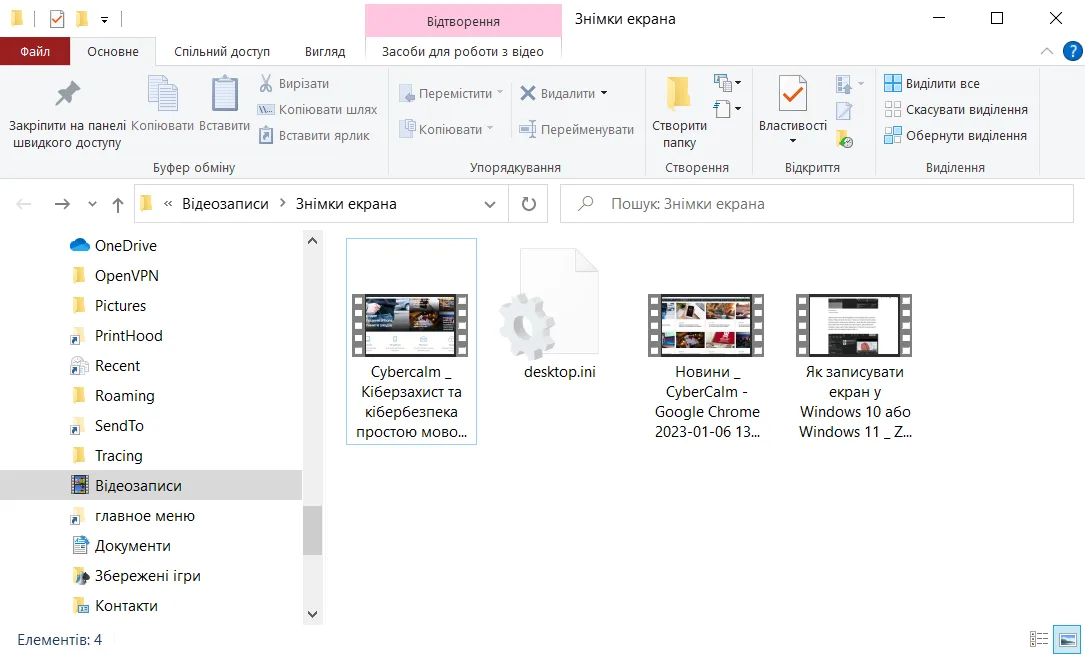
Task: Click Відеозаписи in the address bar
Action: 225,204
